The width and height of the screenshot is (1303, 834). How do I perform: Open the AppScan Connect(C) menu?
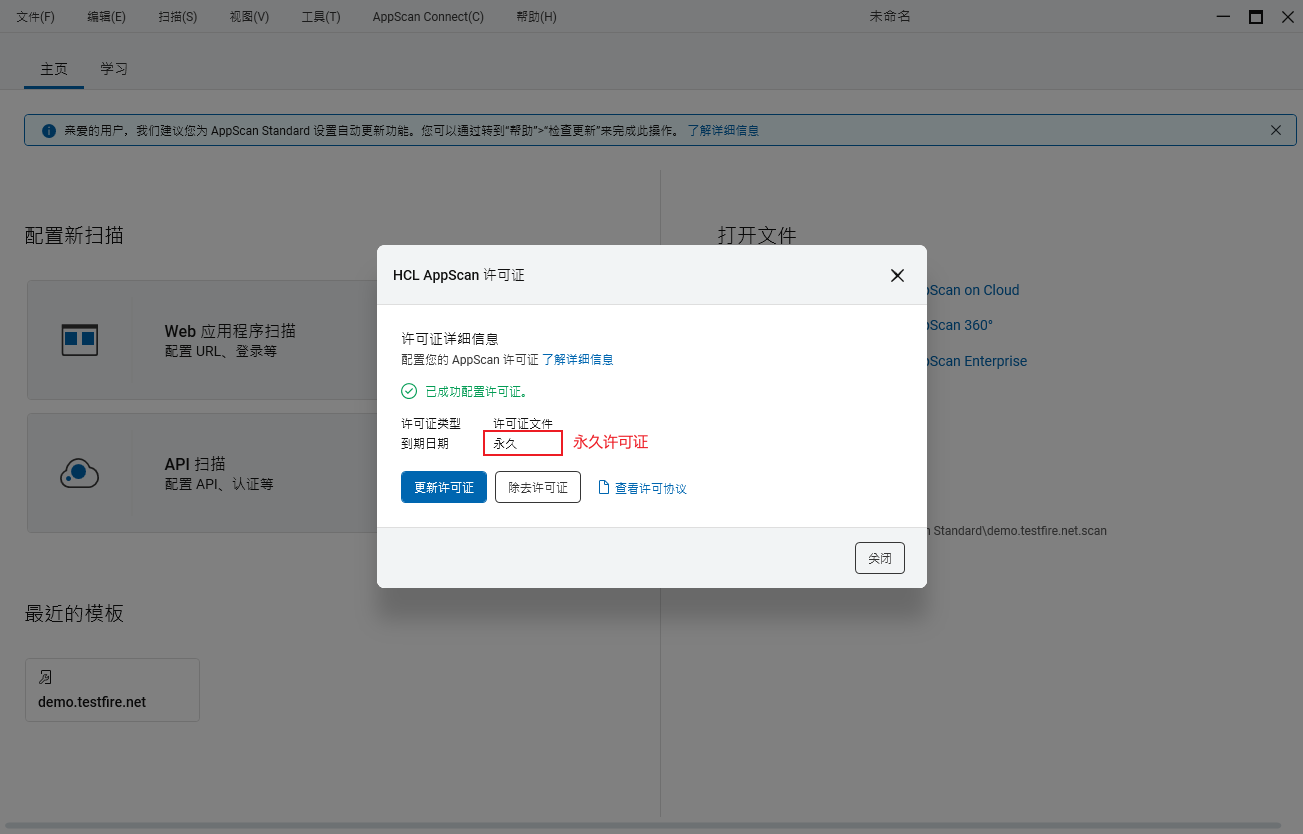pos(428,17)
